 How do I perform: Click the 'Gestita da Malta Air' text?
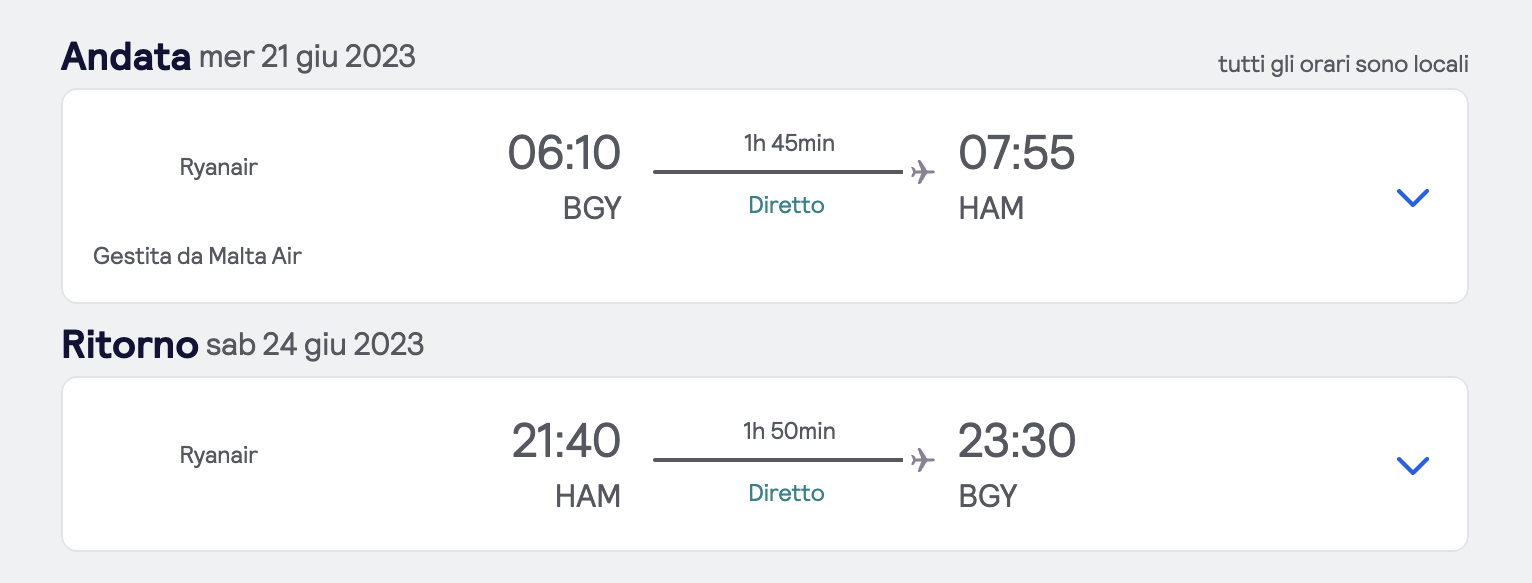(x=197, y=257)
